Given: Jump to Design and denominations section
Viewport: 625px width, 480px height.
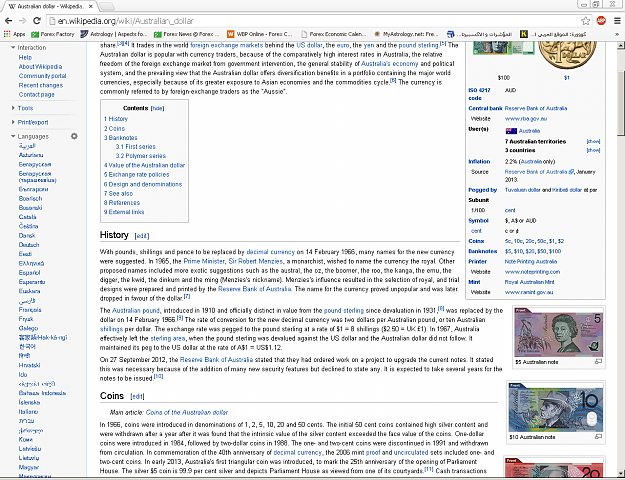Looking at the screenshot, I should (x=143, y=184).
